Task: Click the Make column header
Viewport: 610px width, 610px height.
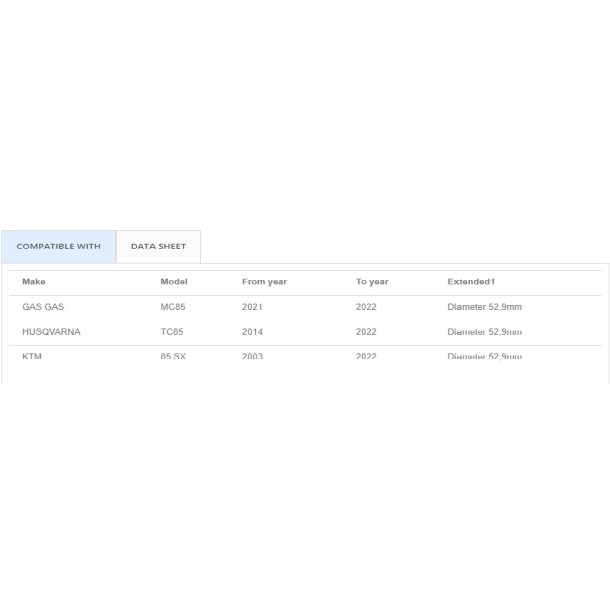Action: tap(33, 282)
